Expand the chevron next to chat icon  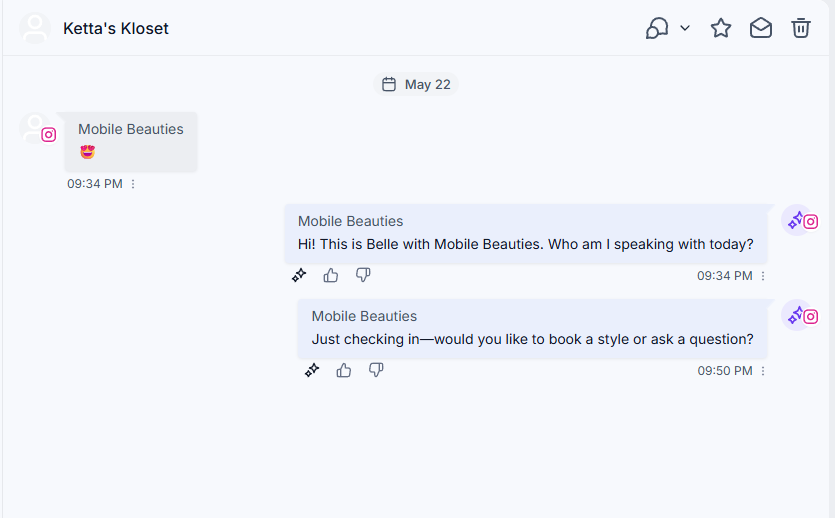click(x=685, y=28)
